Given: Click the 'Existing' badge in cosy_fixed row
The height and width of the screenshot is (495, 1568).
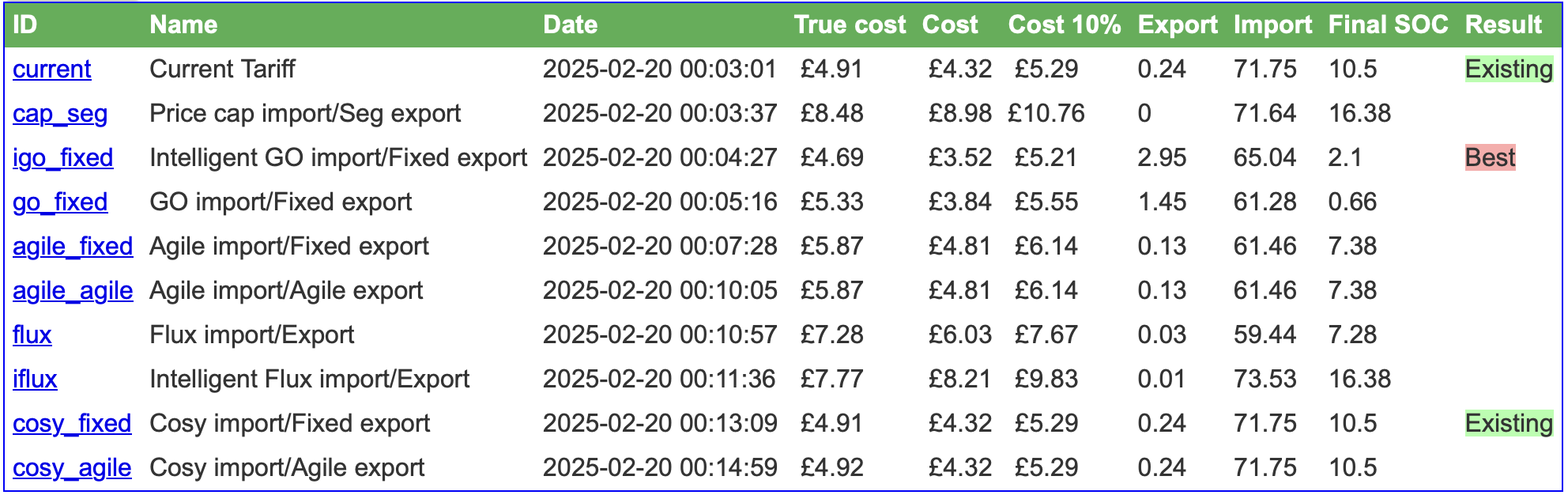Looking at the screenshot, I should [1509, 424].
